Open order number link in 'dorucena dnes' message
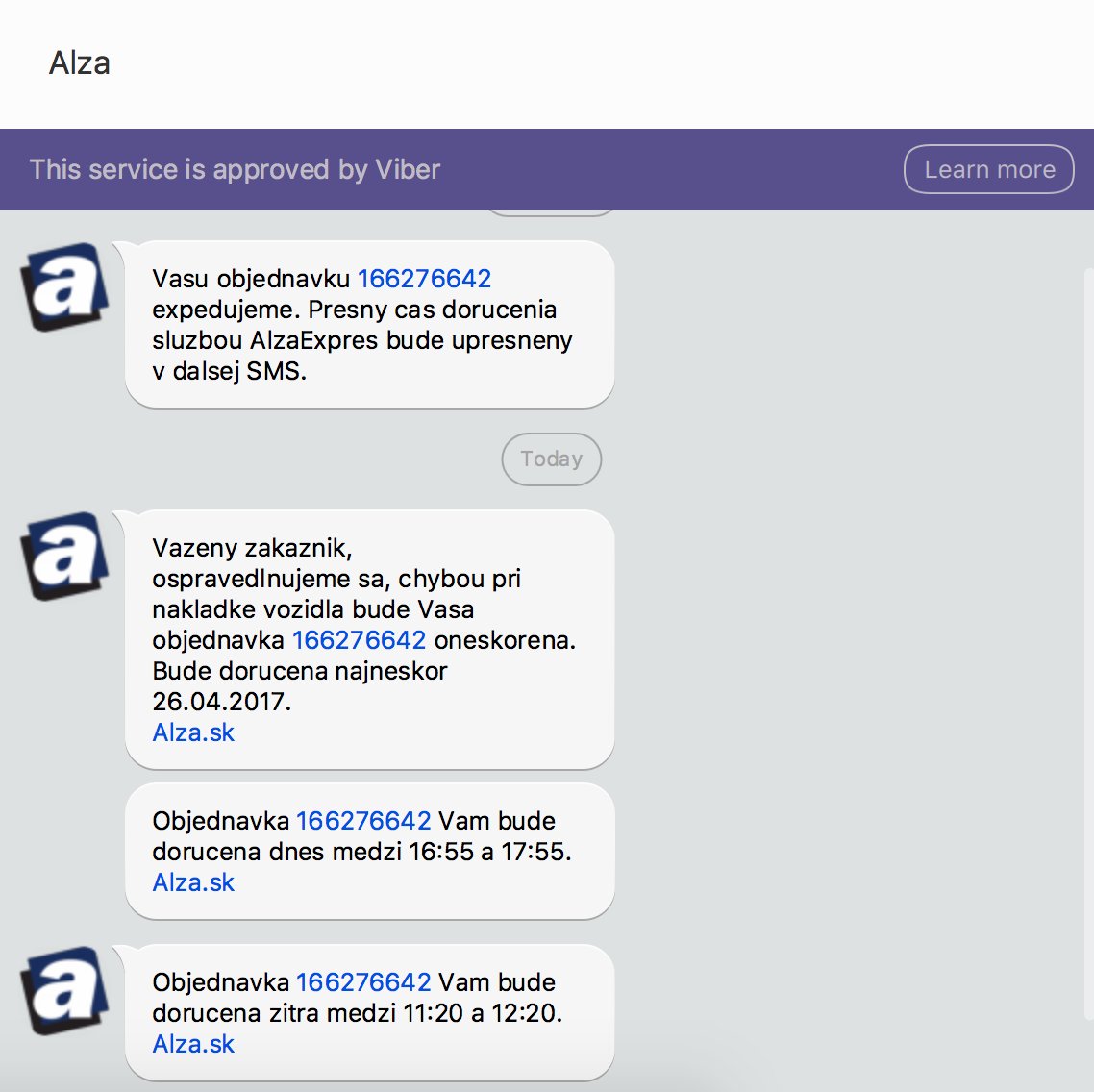This screenshot has width=1094, height=1092. [x=363, y=821]
